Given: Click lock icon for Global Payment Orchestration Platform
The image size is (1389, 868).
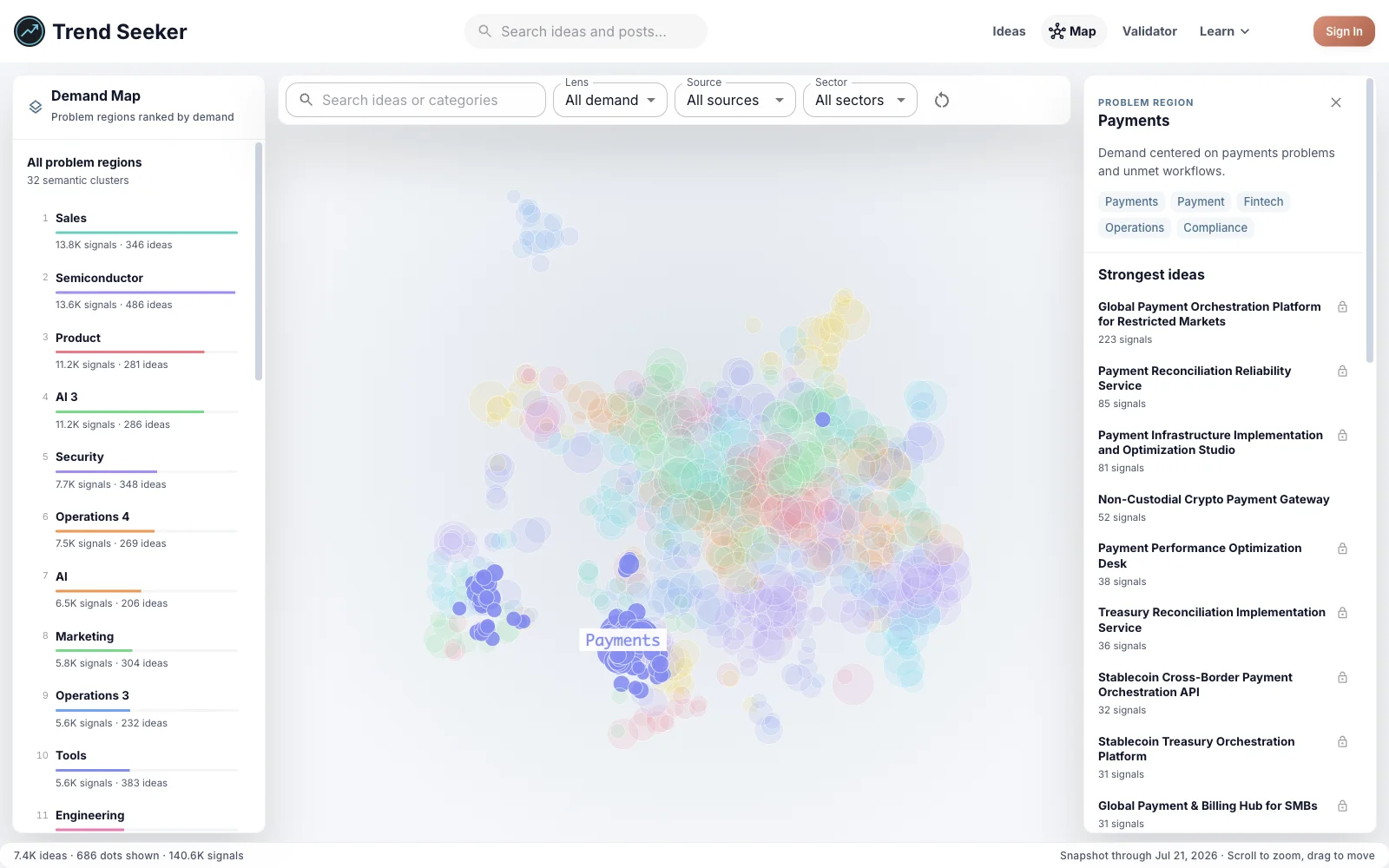Looking at the screenshot, I should tap(1342, 307).
